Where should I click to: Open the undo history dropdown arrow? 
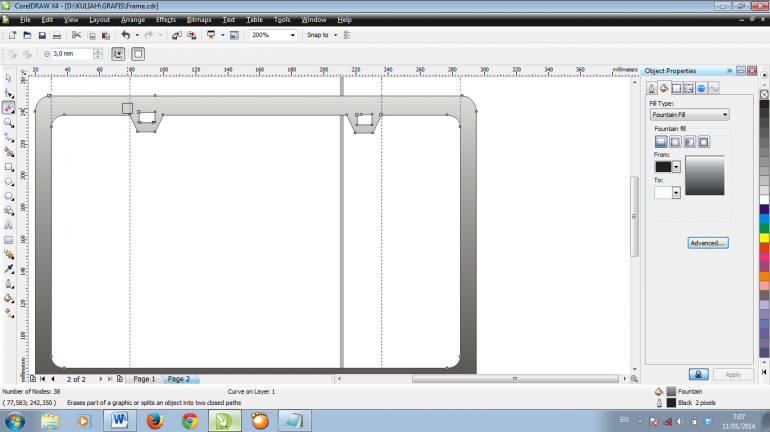coord(137,35)
